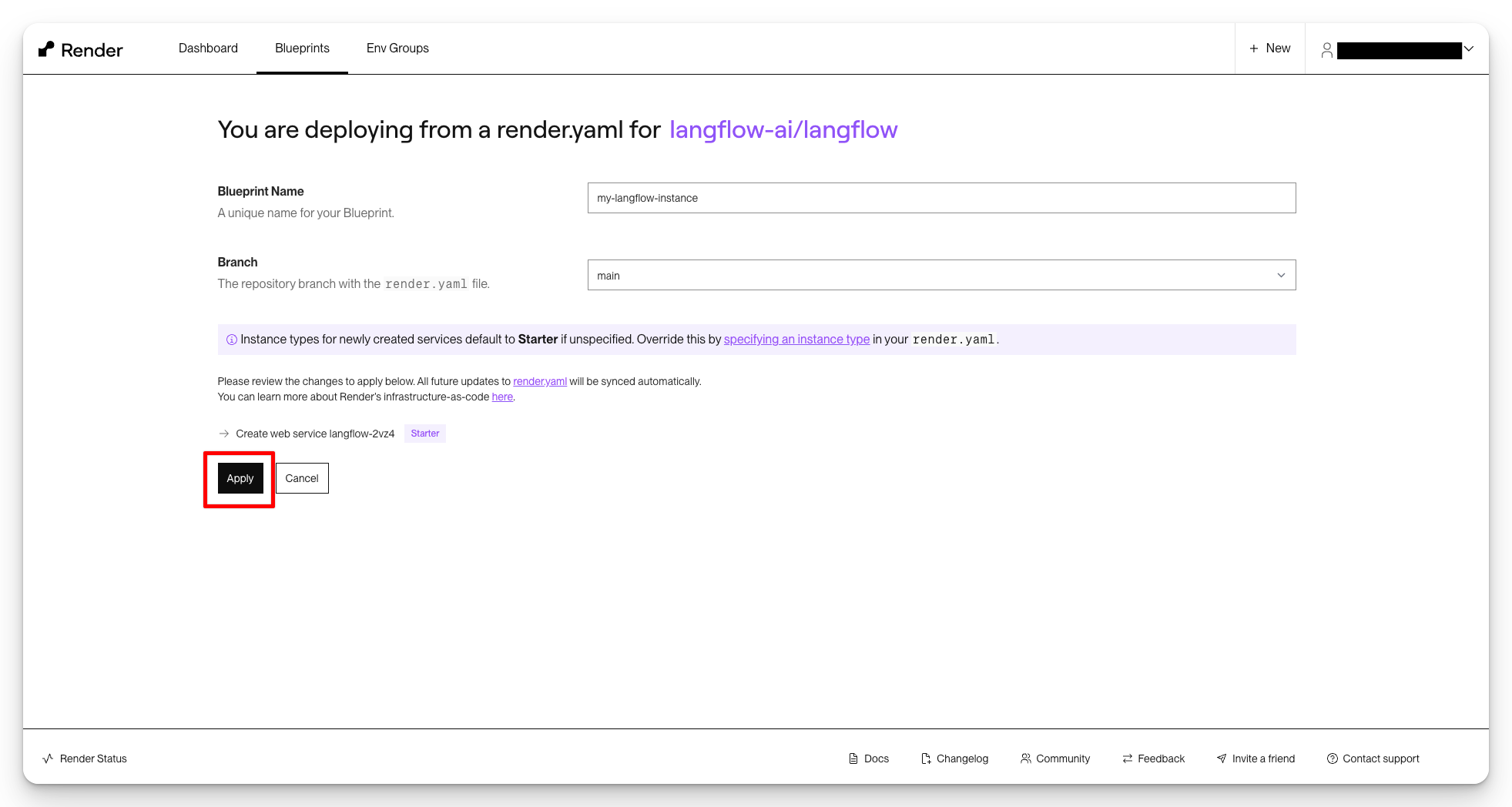The image size is (1512, 807).
Task: Click the Community people icon
Action: pyautogui.click(x=1026, y=758)
